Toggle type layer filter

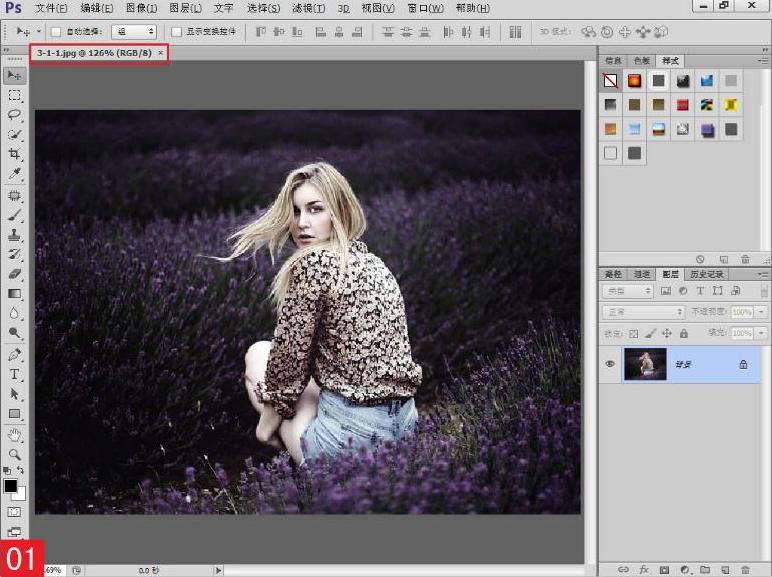(x=700, y=291)
